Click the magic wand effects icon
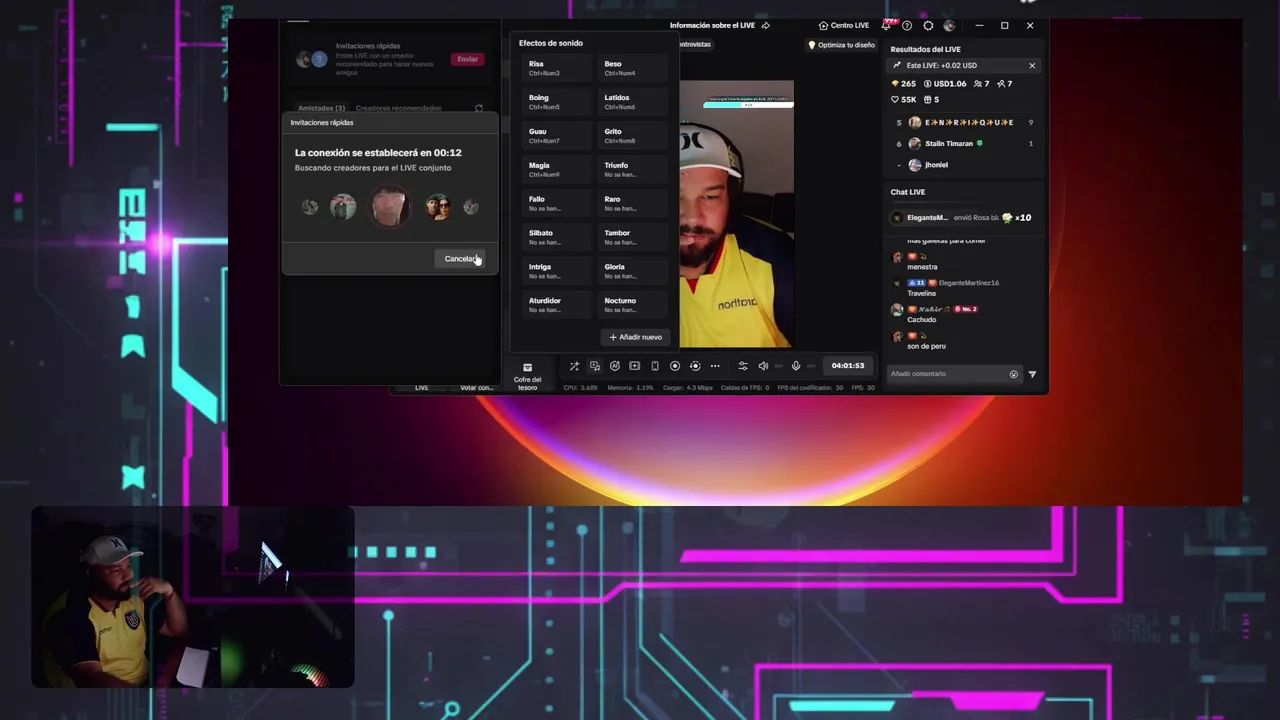This screenshot has height=720, width=1280. tap(574, 366)
